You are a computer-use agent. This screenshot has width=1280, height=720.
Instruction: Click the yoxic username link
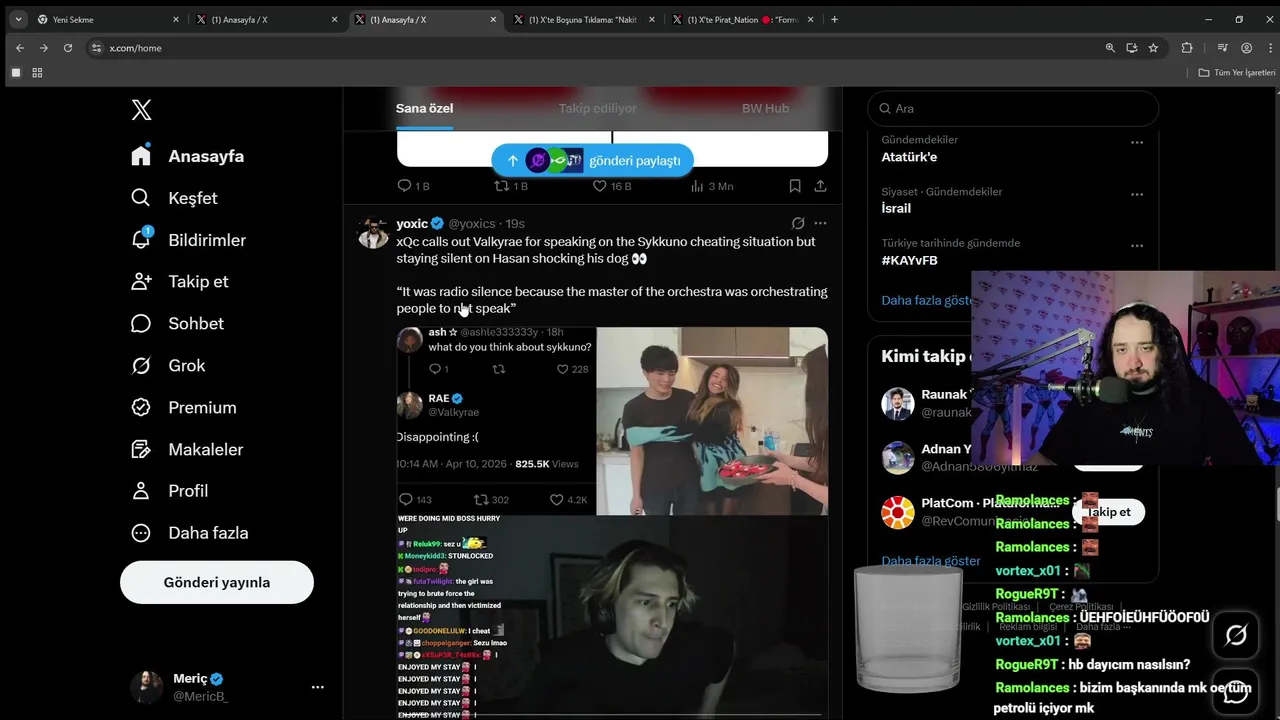pos(412,223)
